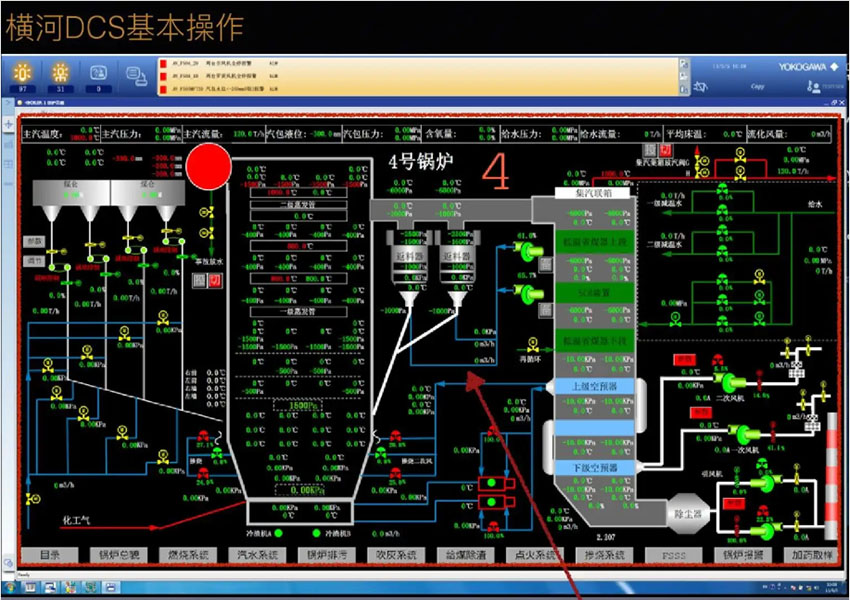Click the greyed FSSS button
This screenshot has width=850, height=600.
point(674,555)
